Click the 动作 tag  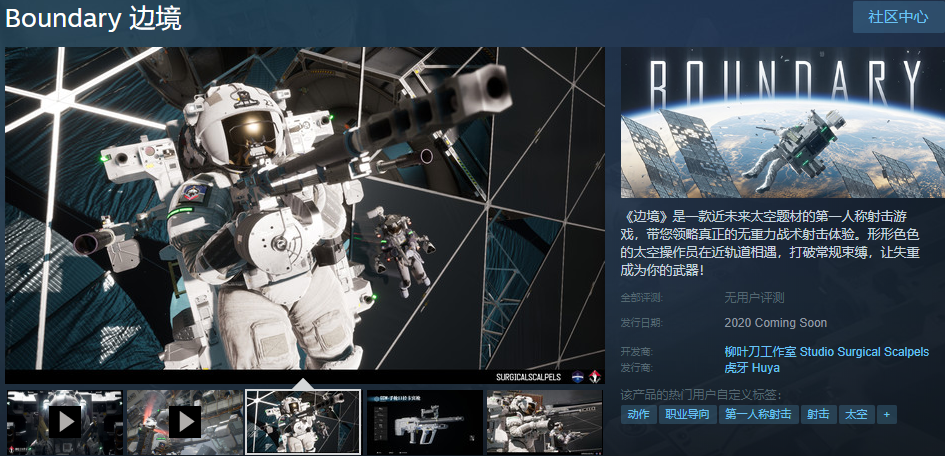638,414
